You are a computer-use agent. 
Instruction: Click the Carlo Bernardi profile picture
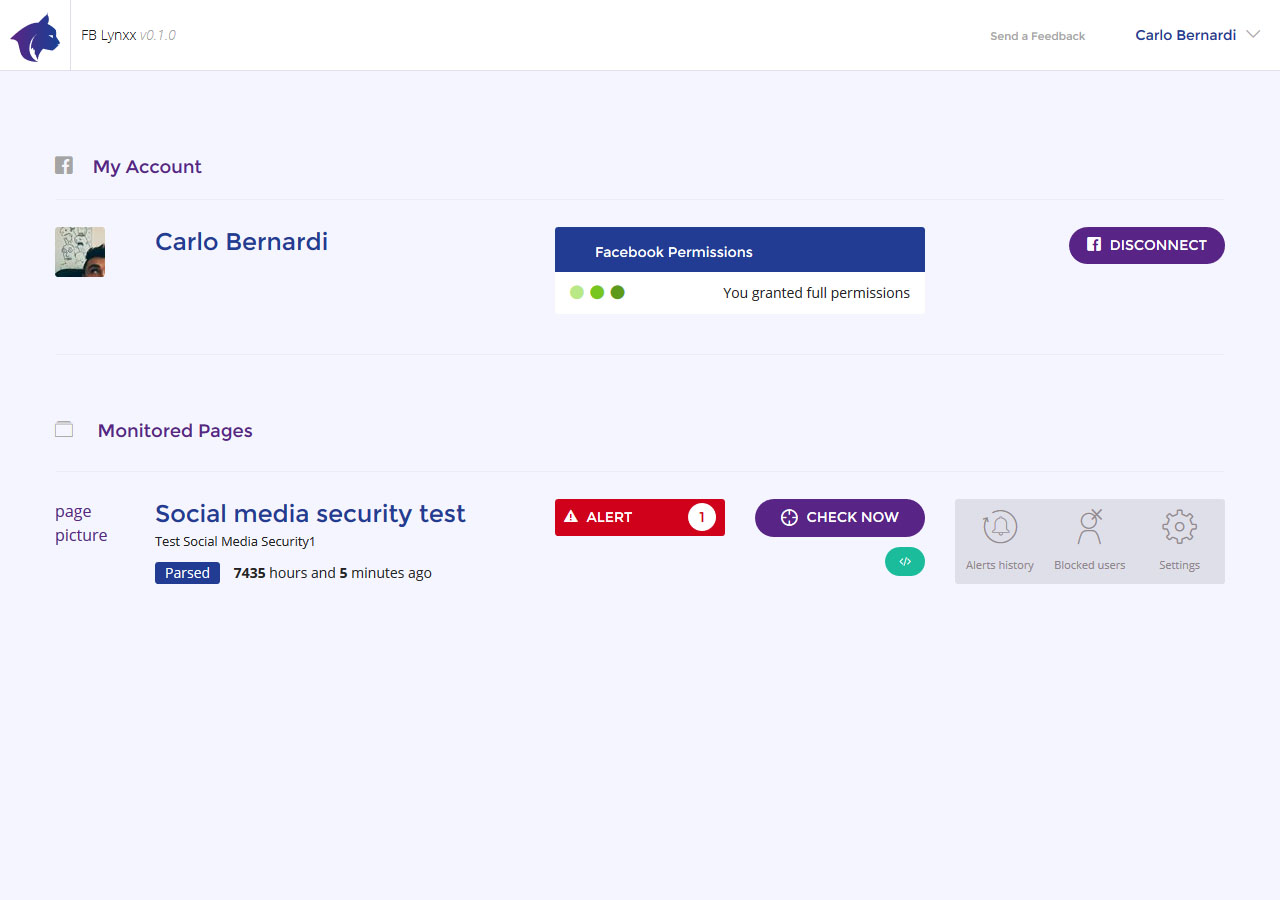click(x=80, y=252)
